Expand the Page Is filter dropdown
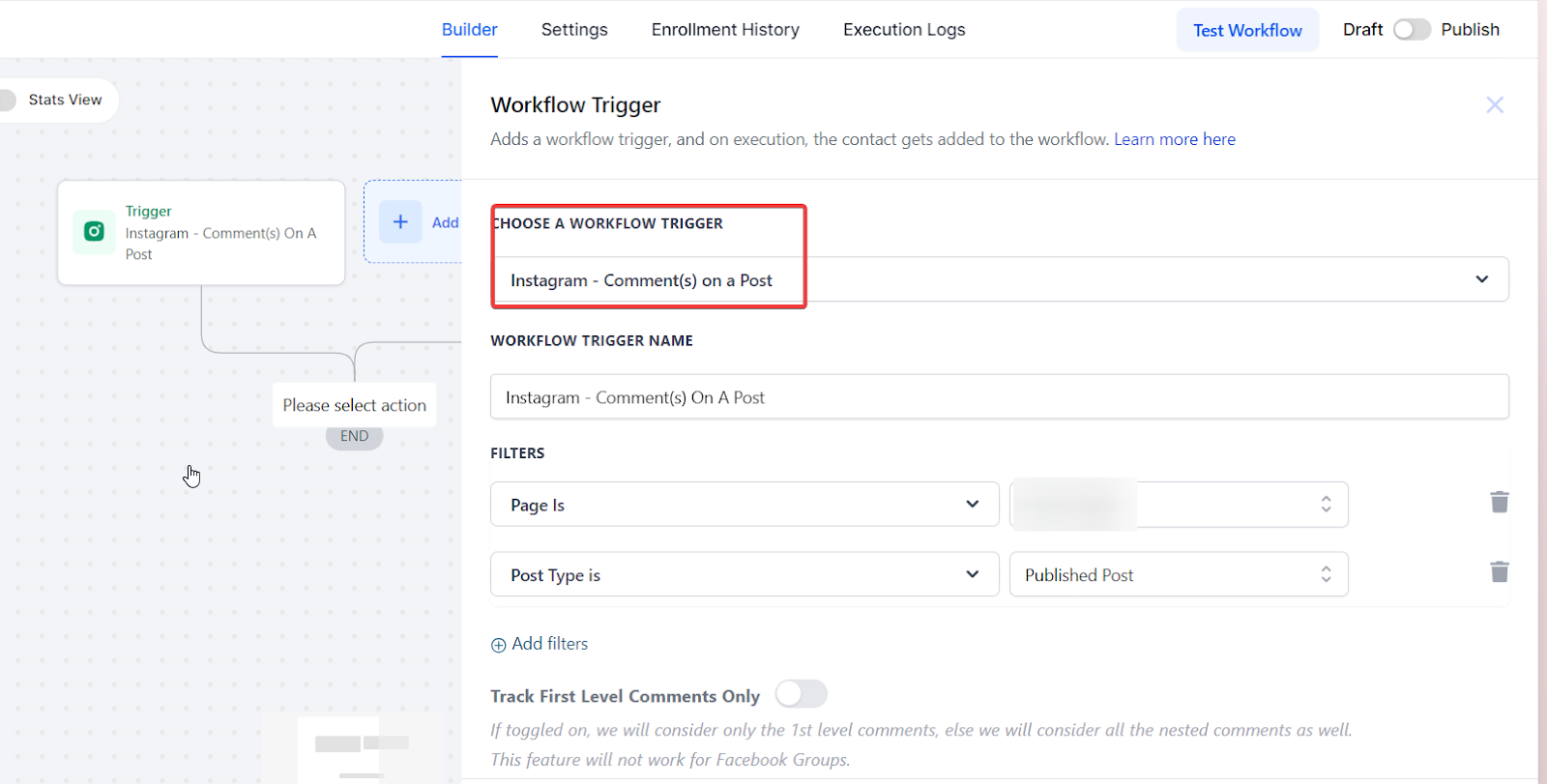The width and height of the screenshot is (1547, 784). (x=744, y=505)
